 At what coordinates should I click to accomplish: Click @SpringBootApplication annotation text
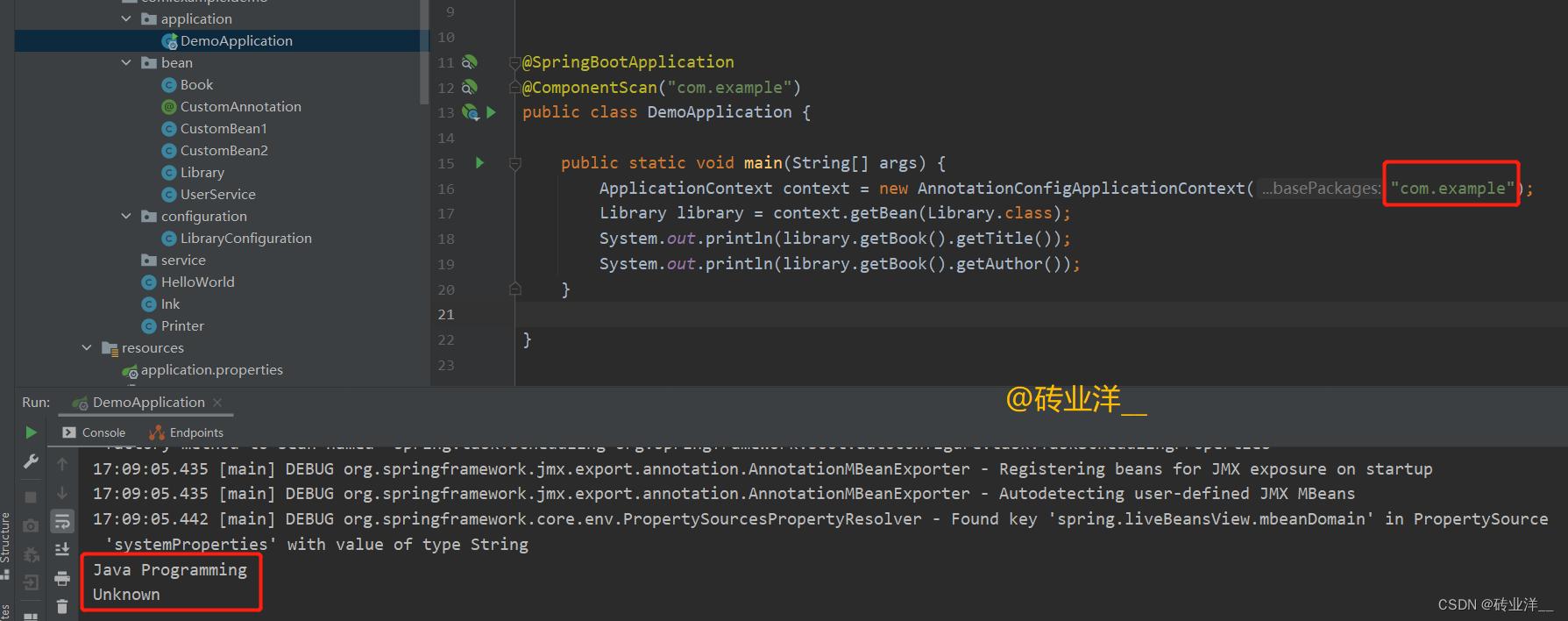point(628,62)
